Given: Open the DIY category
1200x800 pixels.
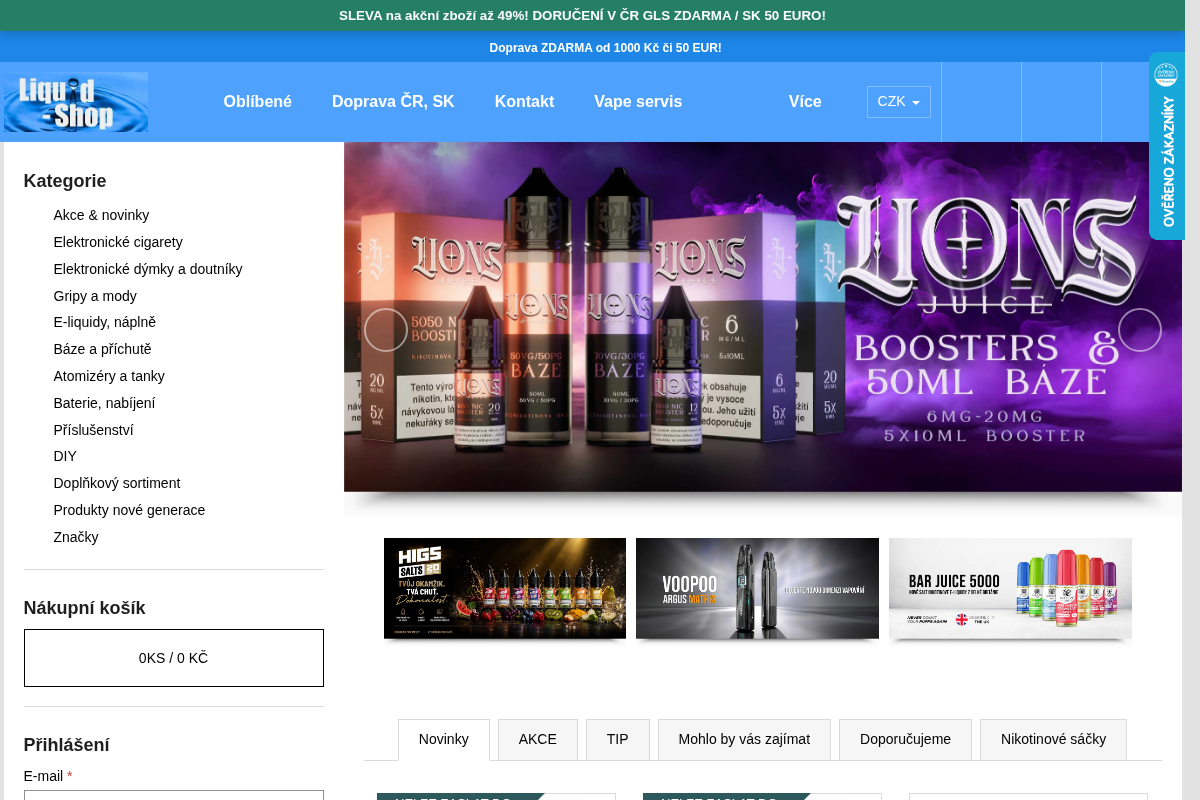Looking at the screenshot, I should point(65,456).
